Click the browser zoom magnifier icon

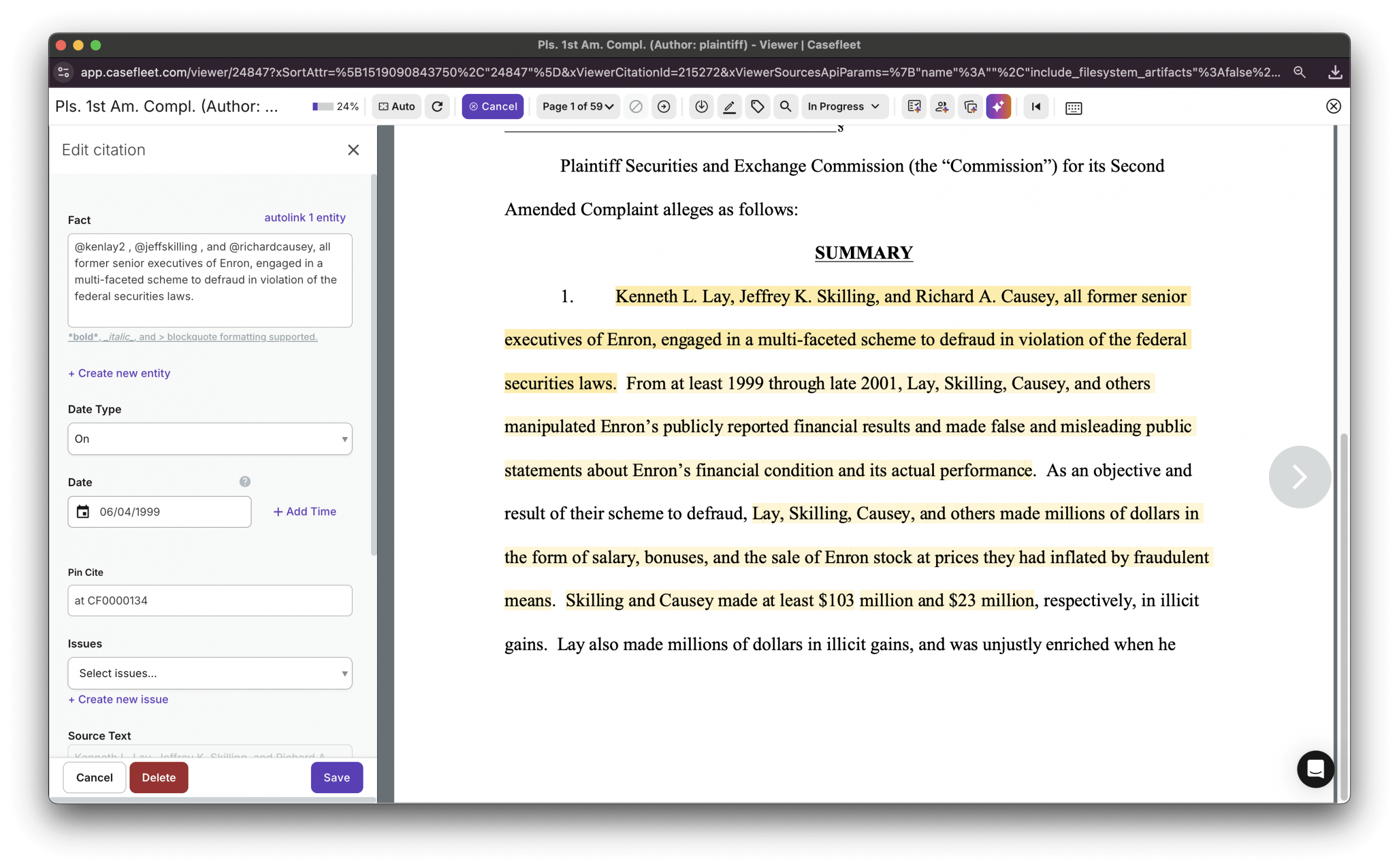[x=1299, y=72]
